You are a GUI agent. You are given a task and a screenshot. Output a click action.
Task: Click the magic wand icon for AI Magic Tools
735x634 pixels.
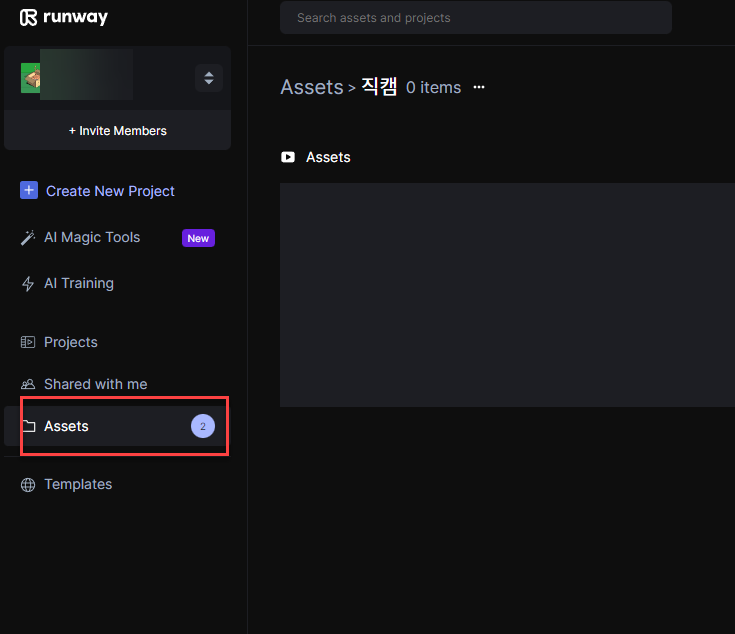point(28,238)
